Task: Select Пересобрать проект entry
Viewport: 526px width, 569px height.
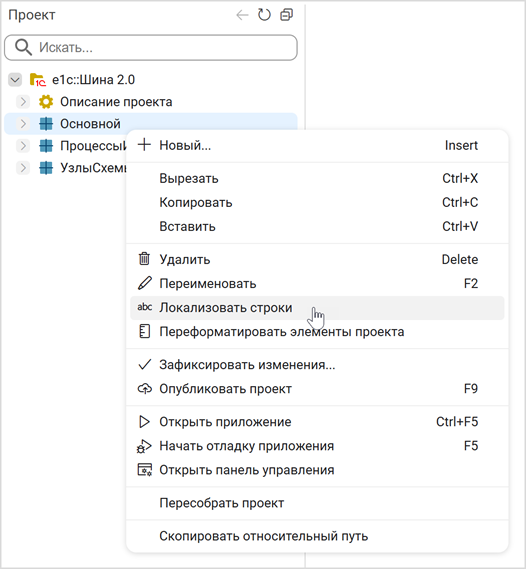Action: pyautogui.click(x=317, y=503)
